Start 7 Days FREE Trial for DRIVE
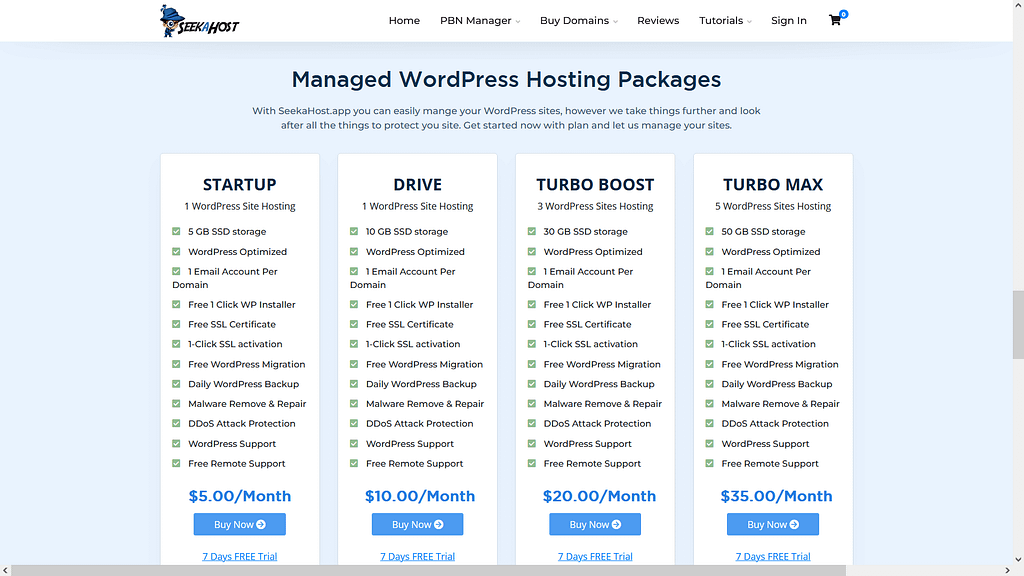This screenshot has width=1024, height=576. [x=417, y=556]
